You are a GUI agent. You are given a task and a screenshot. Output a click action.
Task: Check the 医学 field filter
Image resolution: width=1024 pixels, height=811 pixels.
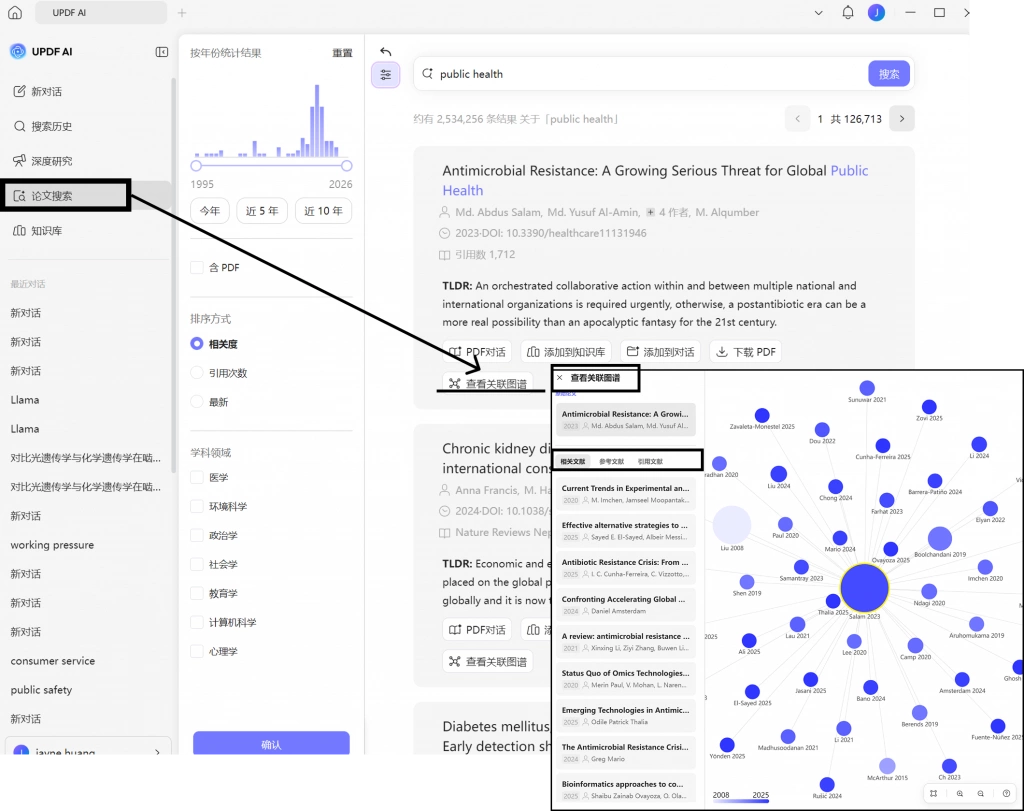point(197,477)
